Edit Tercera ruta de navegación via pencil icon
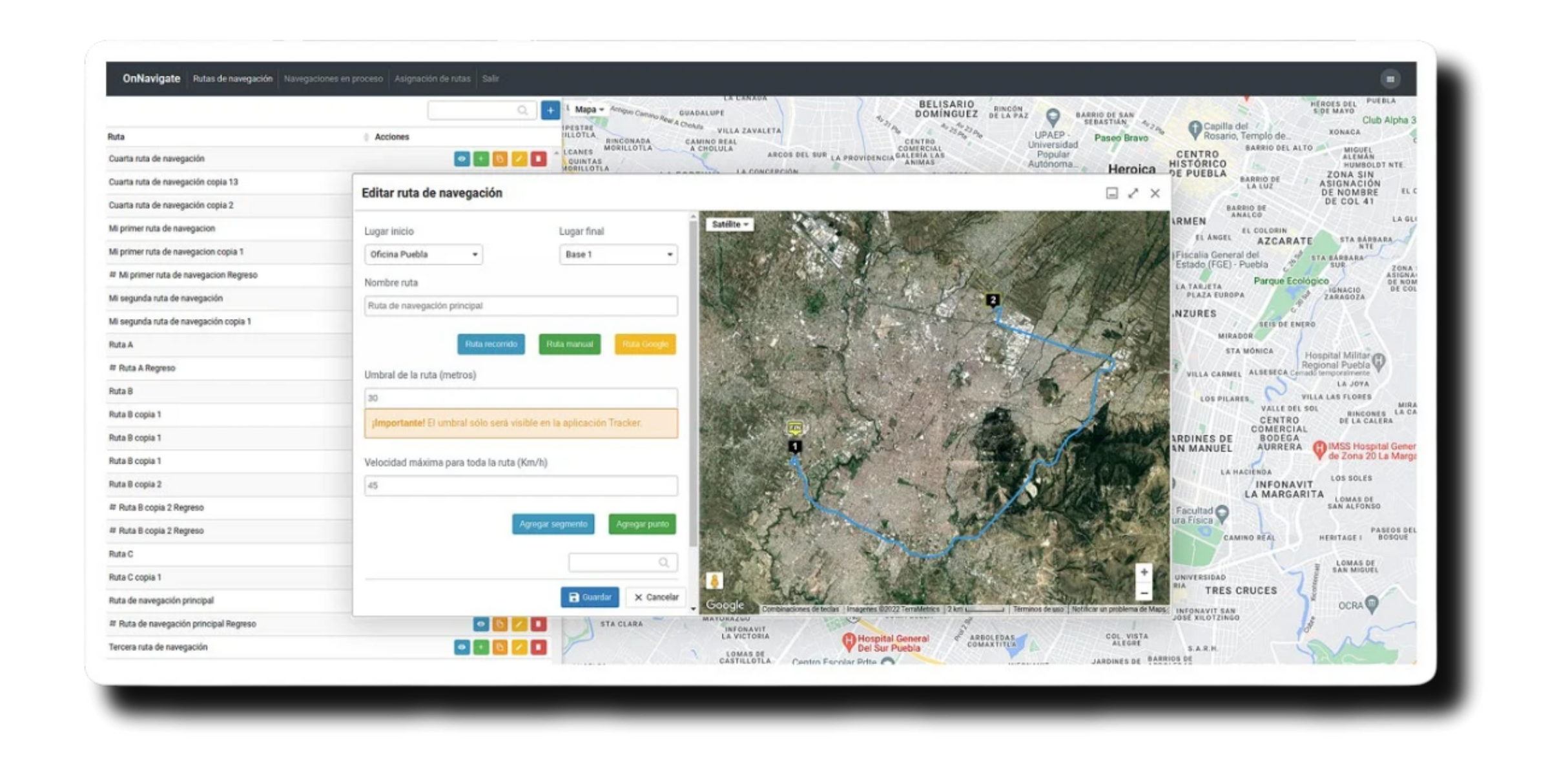This screenshot has width=1568, height=777. [x=519, y=647]
